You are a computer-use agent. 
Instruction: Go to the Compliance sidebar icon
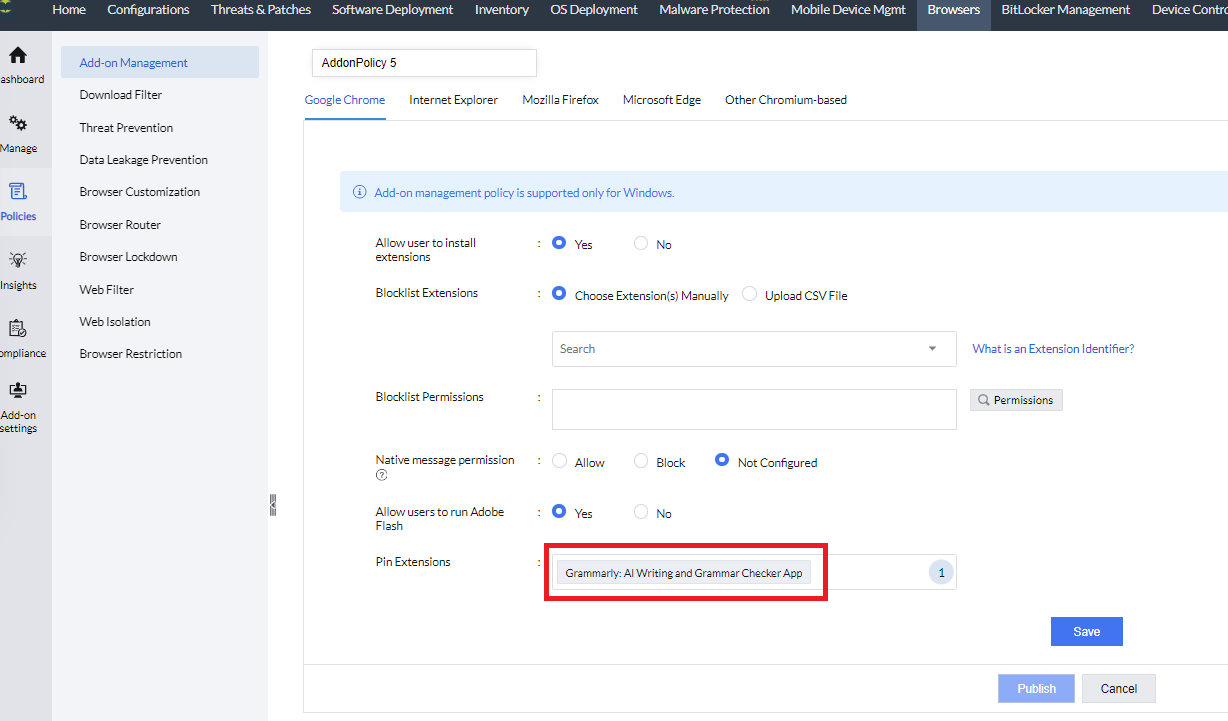pyautogui.click(x=18, y=329)
